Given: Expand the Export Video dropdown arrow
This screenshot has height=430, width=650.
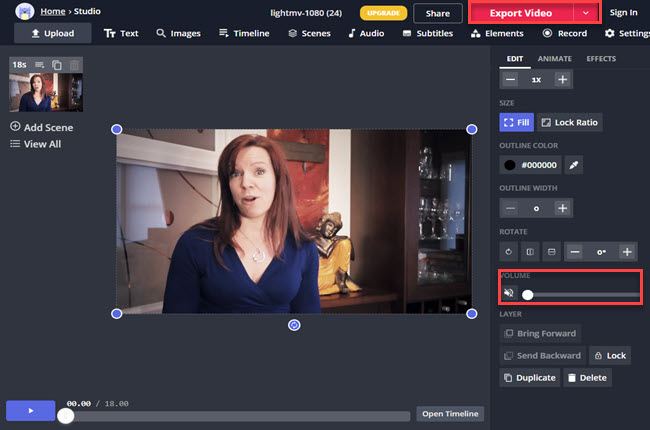Looking at the screenshot, I should click(586, 13).
